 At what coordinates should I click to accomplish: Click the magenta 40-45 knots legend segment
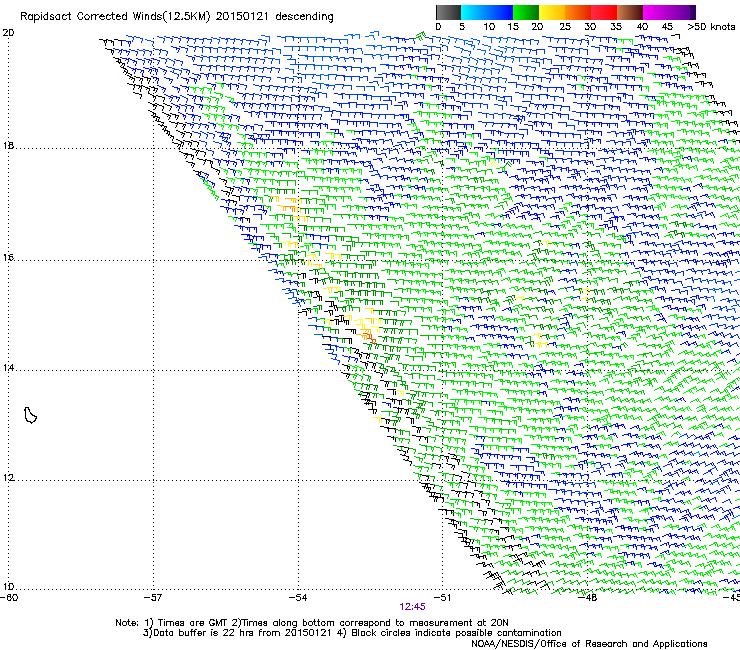point(656,12)
